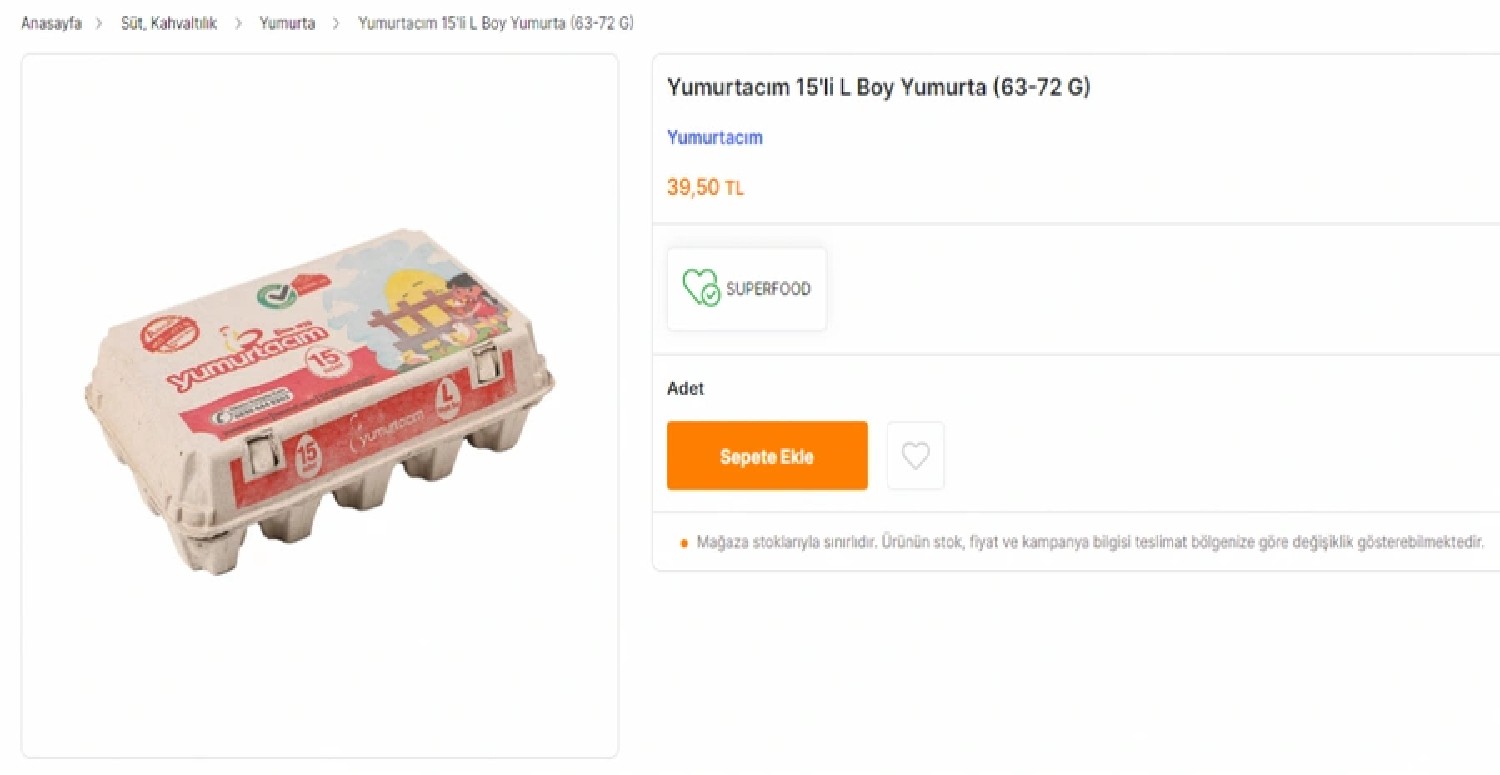The height and width of the screenshot is (775, 1500).
Task: Click the green SUPERFOOD heart icon
Action: (x=700, y=289)
